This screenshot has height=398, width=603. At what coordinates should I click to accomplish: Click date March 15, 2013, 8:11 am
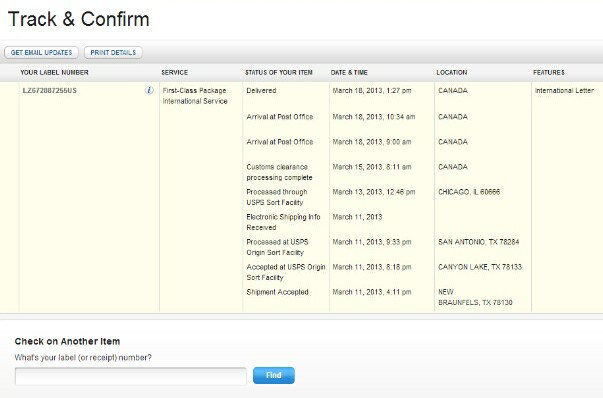372,167
